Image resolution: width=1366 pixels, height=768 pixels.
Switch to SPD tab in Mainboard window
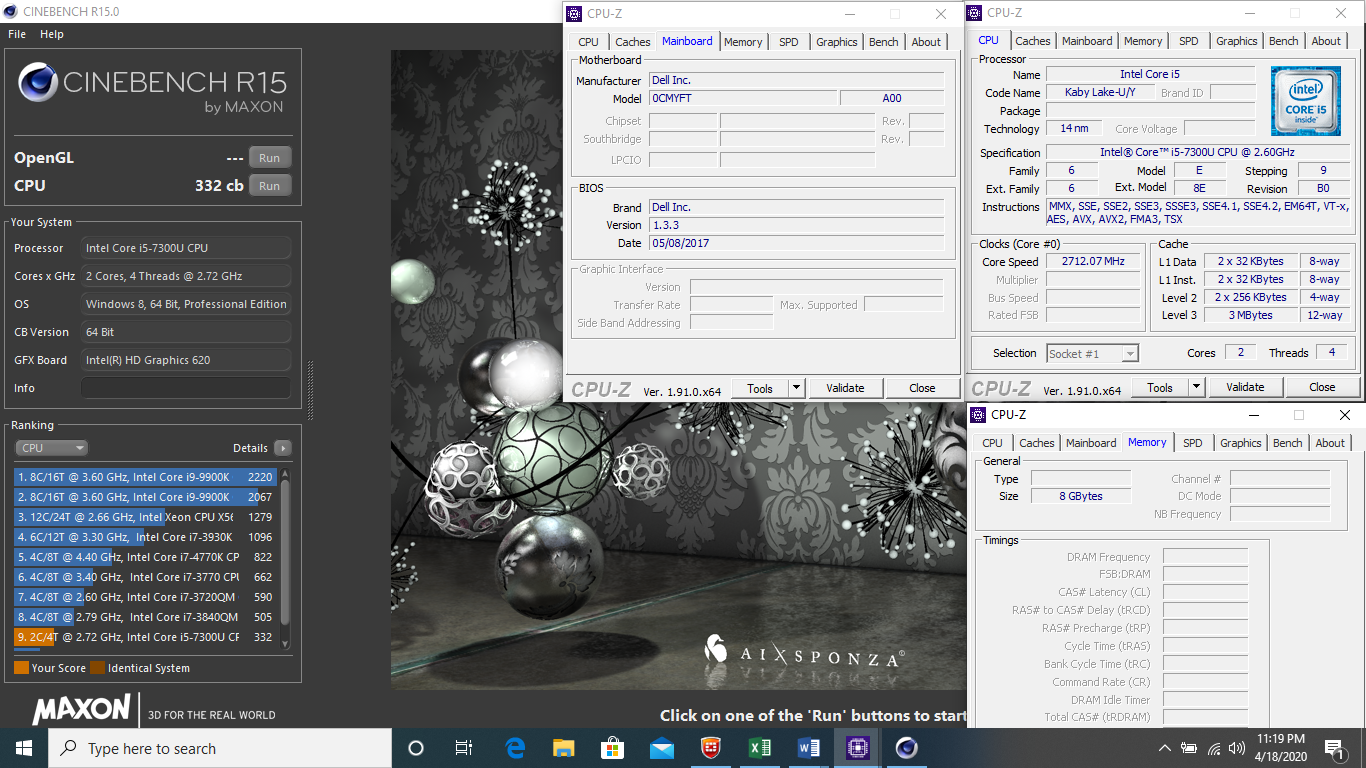789,42
